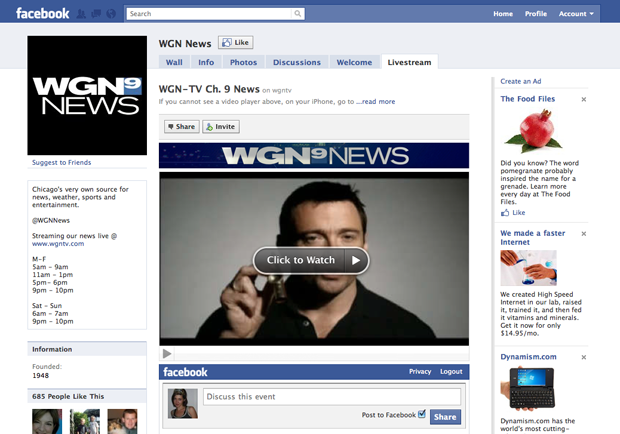
Task: Click Logout in the Facebook chat bar
Action: point(451,372)
